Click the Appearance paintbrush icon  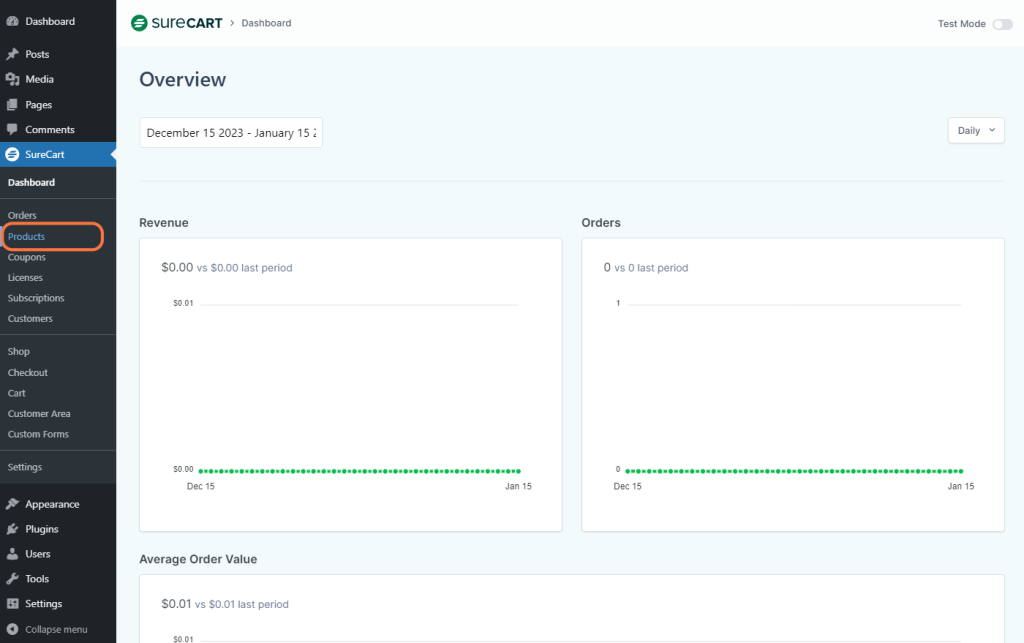coord(12,504)
